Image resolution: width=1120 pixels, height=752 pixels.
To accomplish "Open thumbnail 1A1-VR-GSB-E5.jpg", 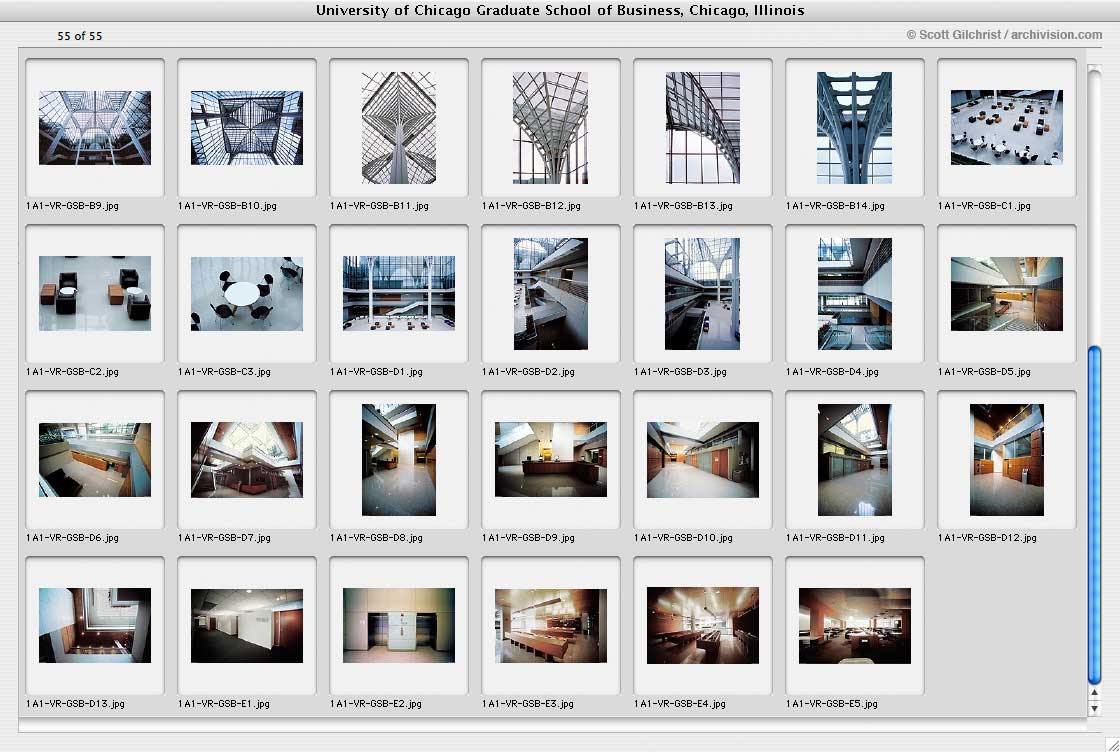I will (x=855, y=626).
